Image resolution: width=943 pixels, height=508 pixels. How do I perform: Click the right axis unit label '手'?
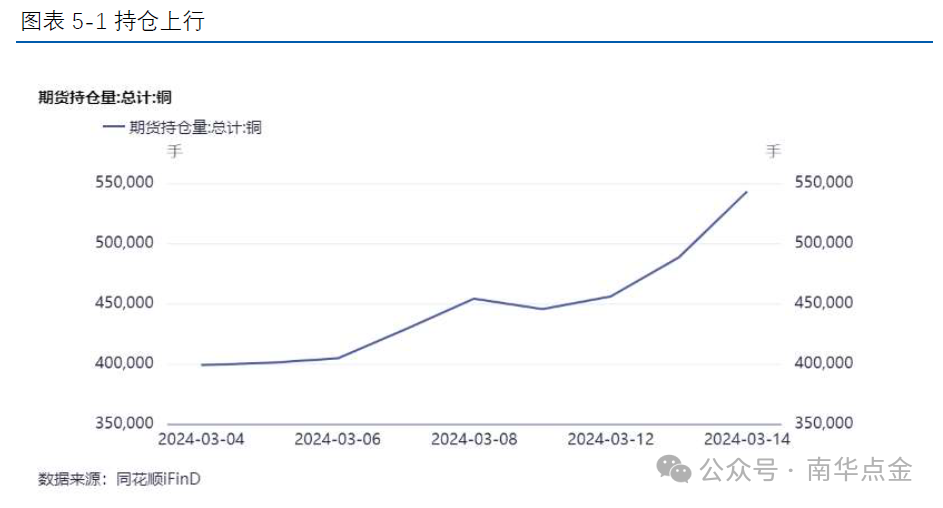[x=773, y=151]
